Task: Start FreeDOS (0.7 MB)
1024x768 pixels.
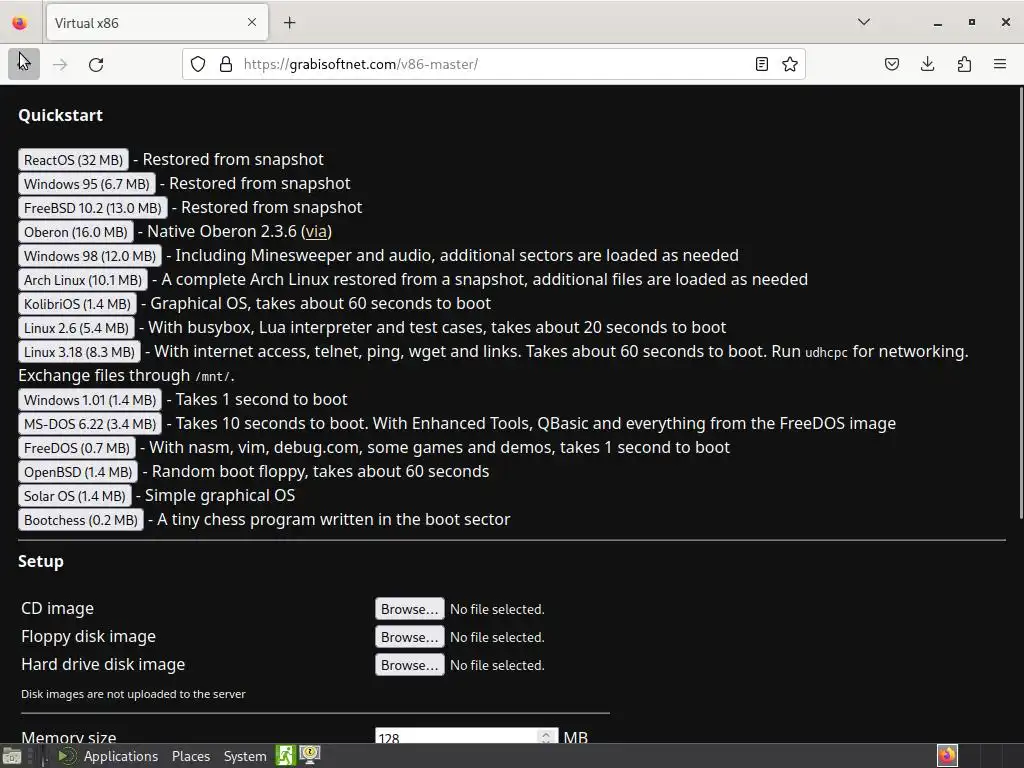Action: point(76,449)
